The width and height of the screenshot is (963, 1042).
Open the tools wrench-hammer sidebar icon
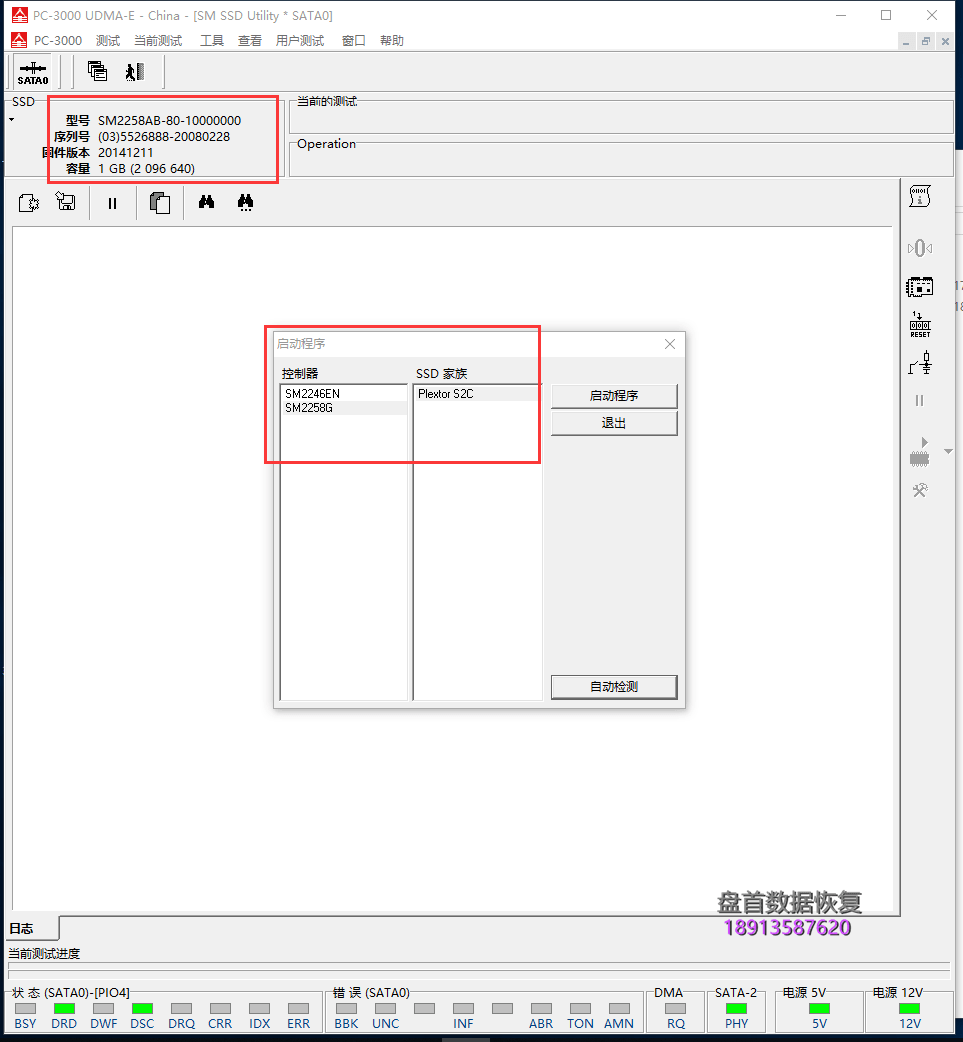coord(920,490)
